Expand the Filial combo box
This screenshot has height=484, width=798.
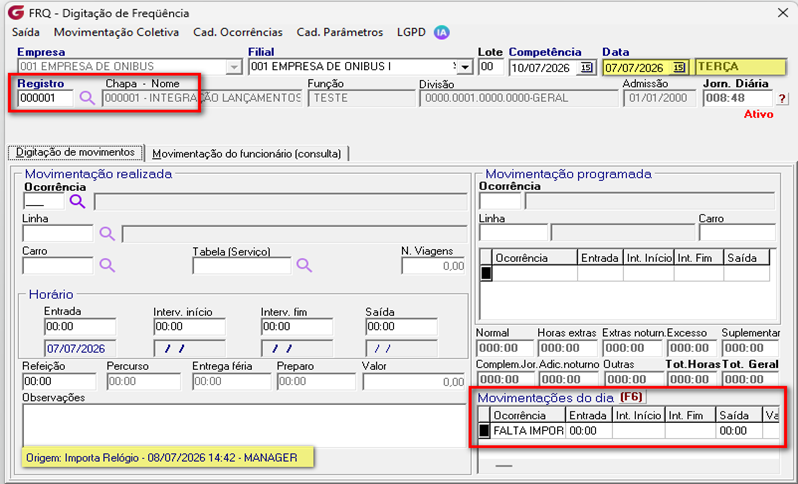click(x=465, y=67)
